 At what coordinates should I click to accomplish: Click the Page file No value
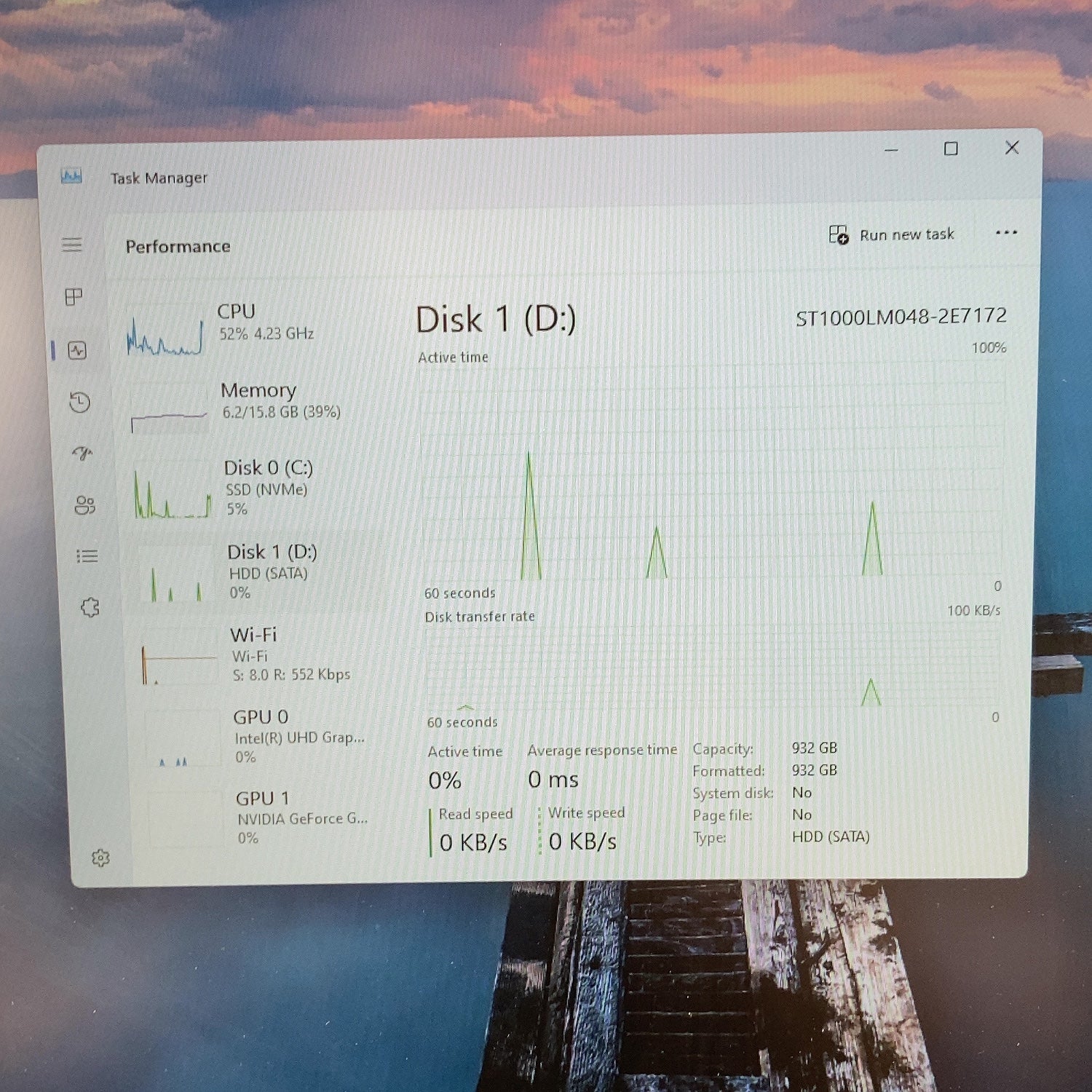click(x=802, y=815)
